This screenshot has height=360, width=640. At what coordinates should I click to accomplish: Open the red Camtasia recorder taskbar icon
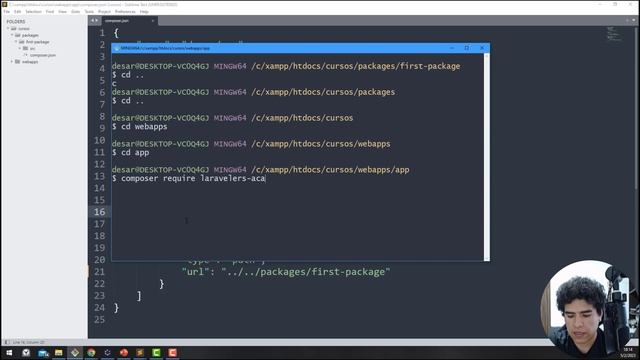173,352
